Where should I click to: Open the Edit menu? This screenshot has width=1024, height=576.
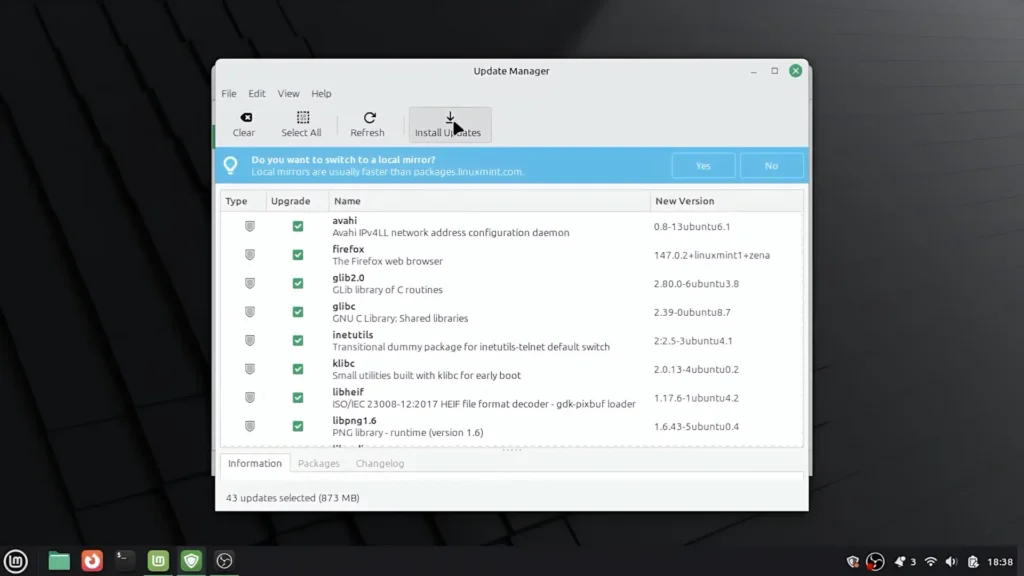coord(257,93)
